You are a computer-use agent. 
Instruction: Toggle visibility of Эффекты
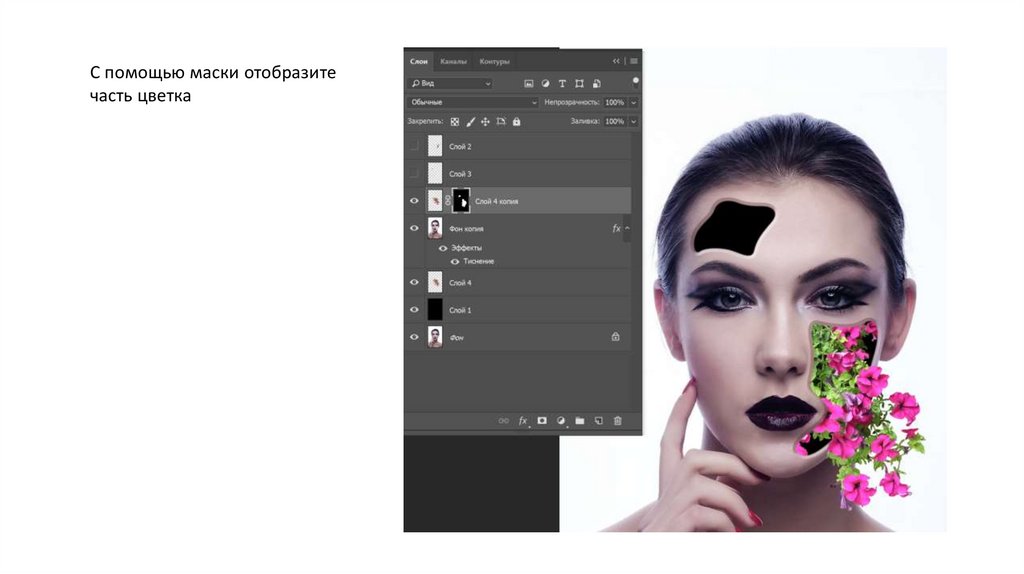pos(443,248)
